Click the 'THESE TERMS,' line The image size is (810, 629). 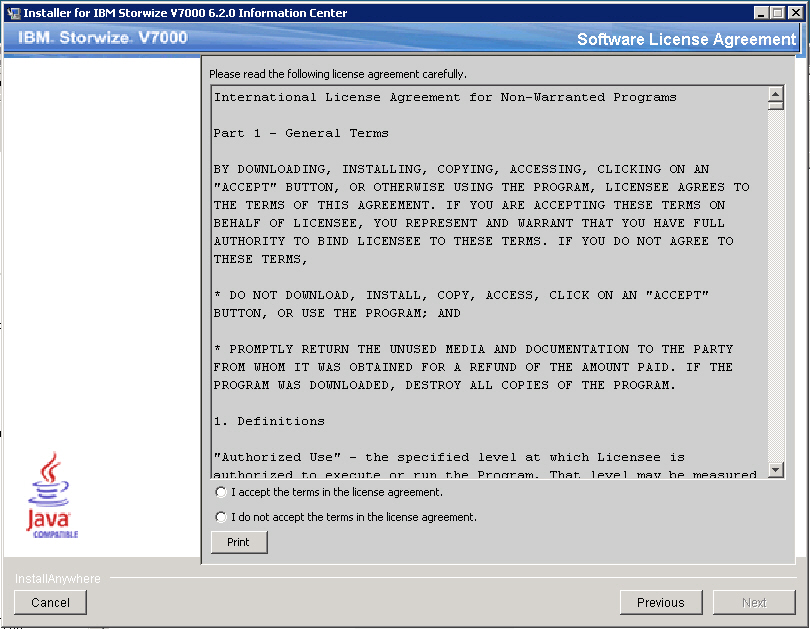point(261,259)
